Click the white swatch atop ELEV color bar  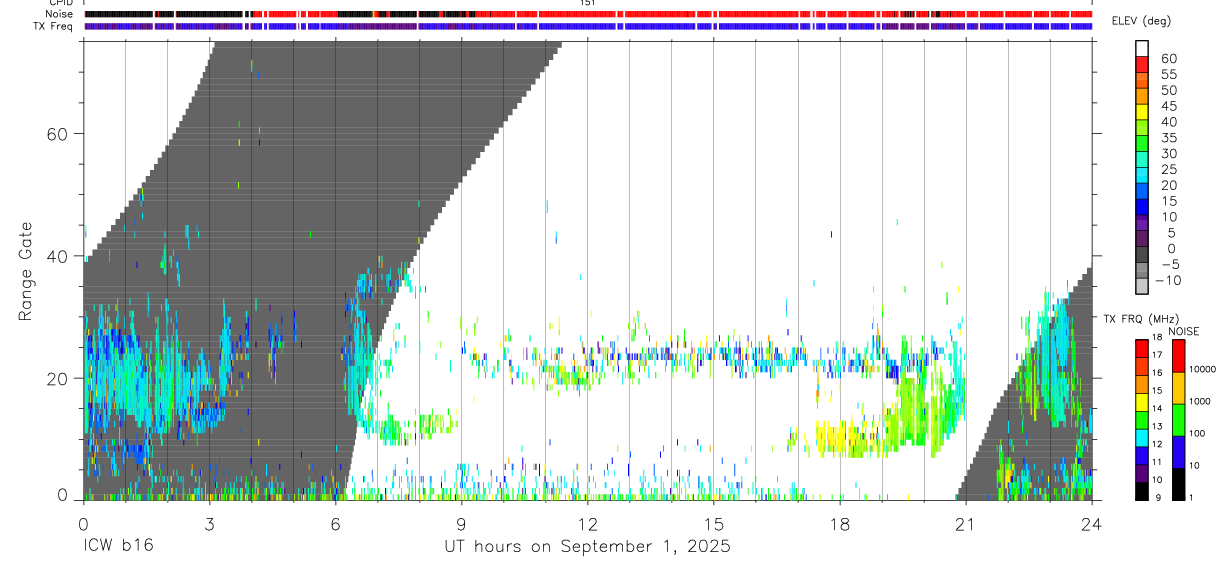tap(1142, 47)
